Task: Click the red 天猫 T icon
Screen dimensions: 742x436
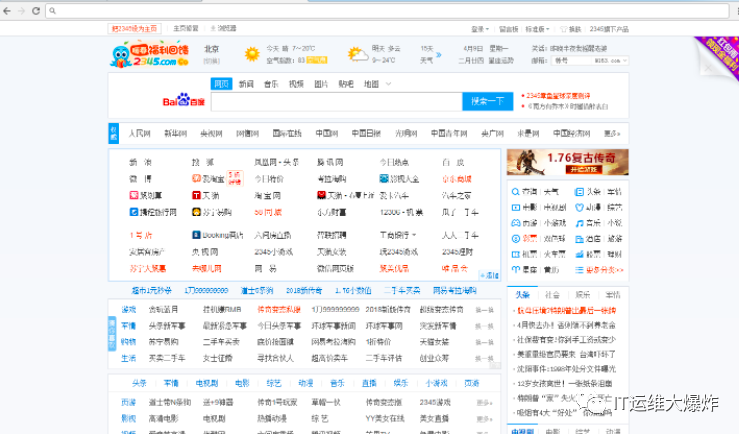Action: point(196,195)
